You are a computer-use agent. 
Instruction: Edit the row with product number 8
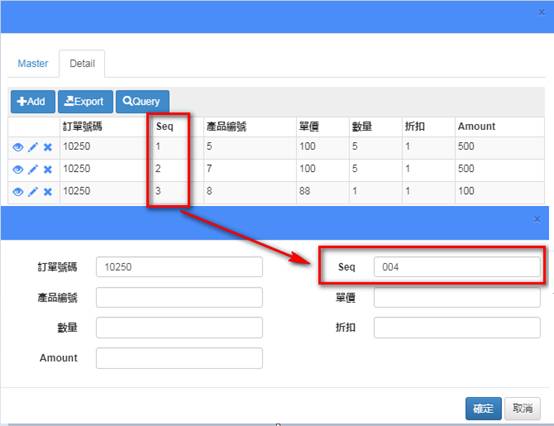pos(33,192)
